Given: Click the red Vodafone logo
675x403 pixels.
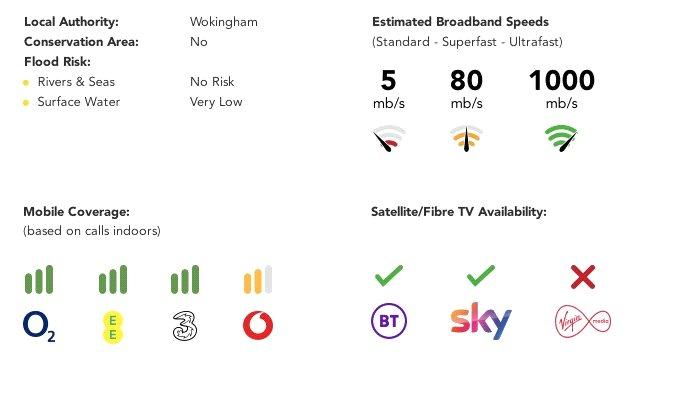Looking at the screenshot, I should point(258,325).
